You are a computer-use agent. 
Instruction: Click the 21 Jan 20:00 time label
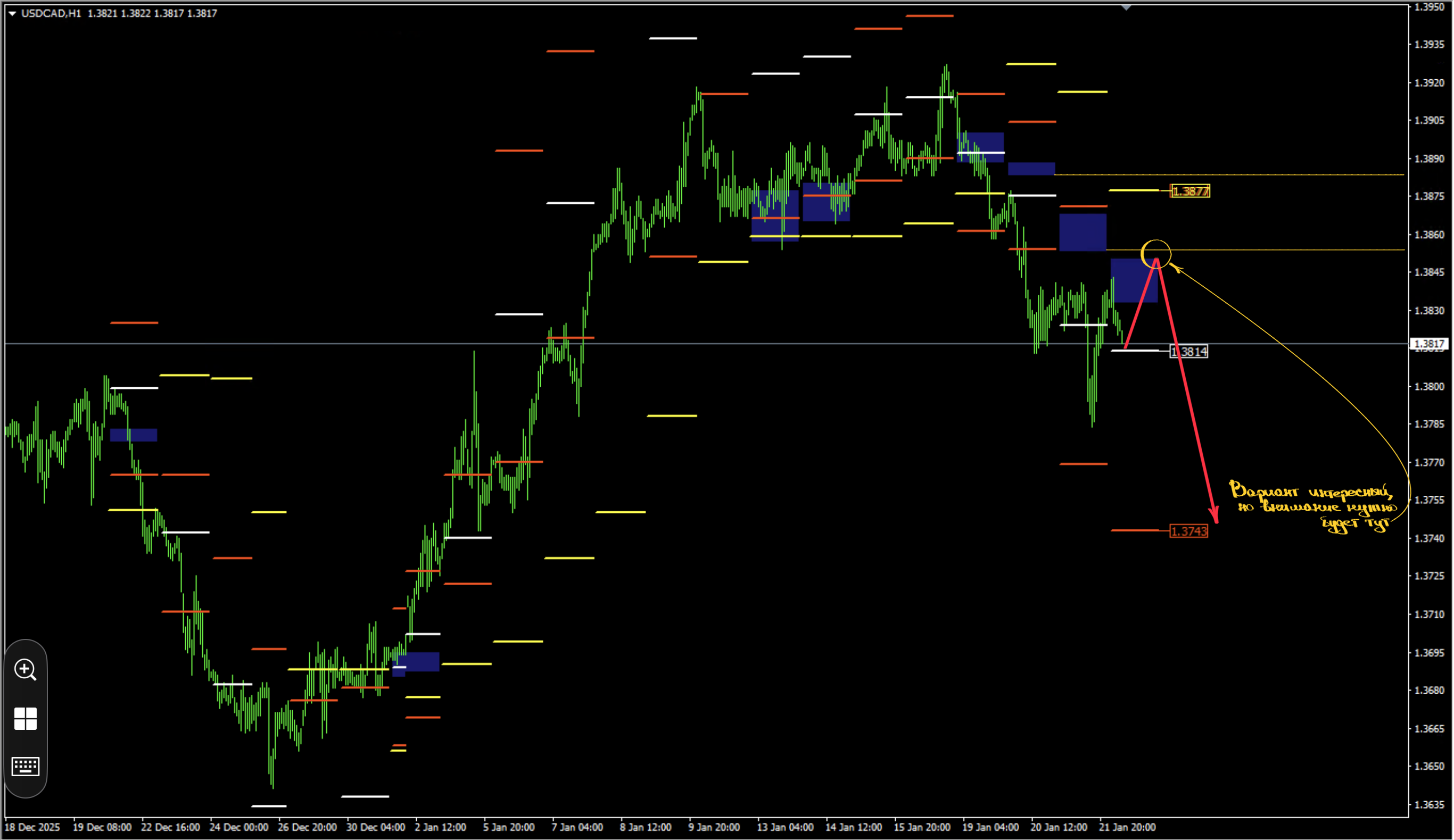[1127, 827]
